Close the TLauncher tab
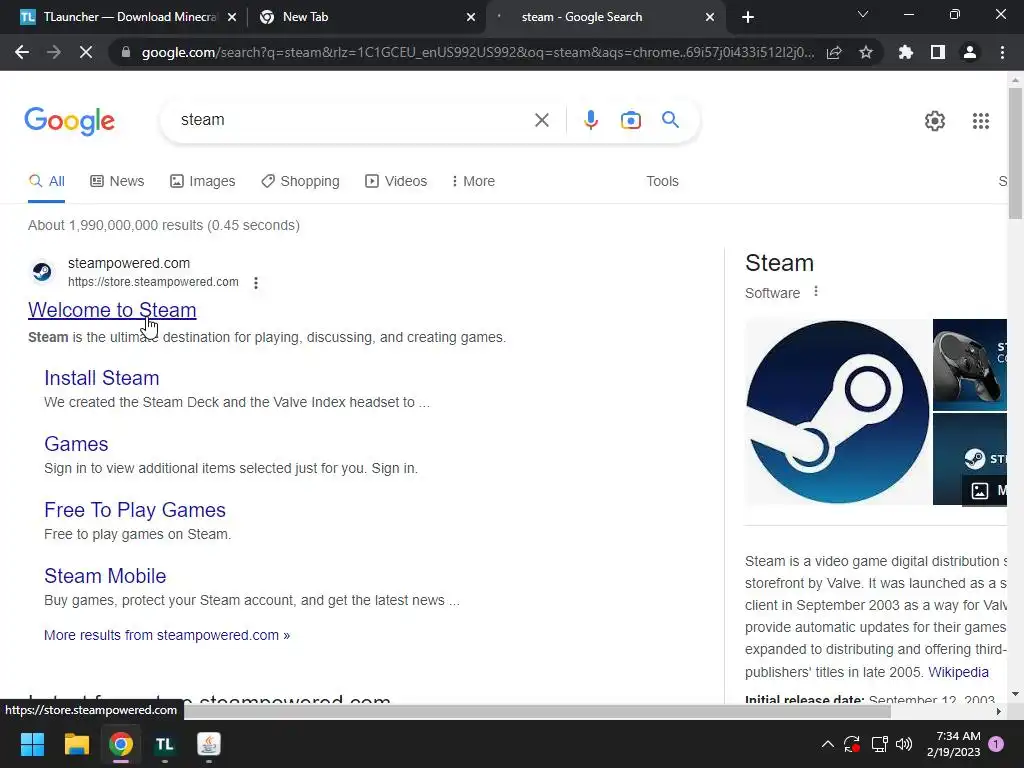 tap(232, 18)
